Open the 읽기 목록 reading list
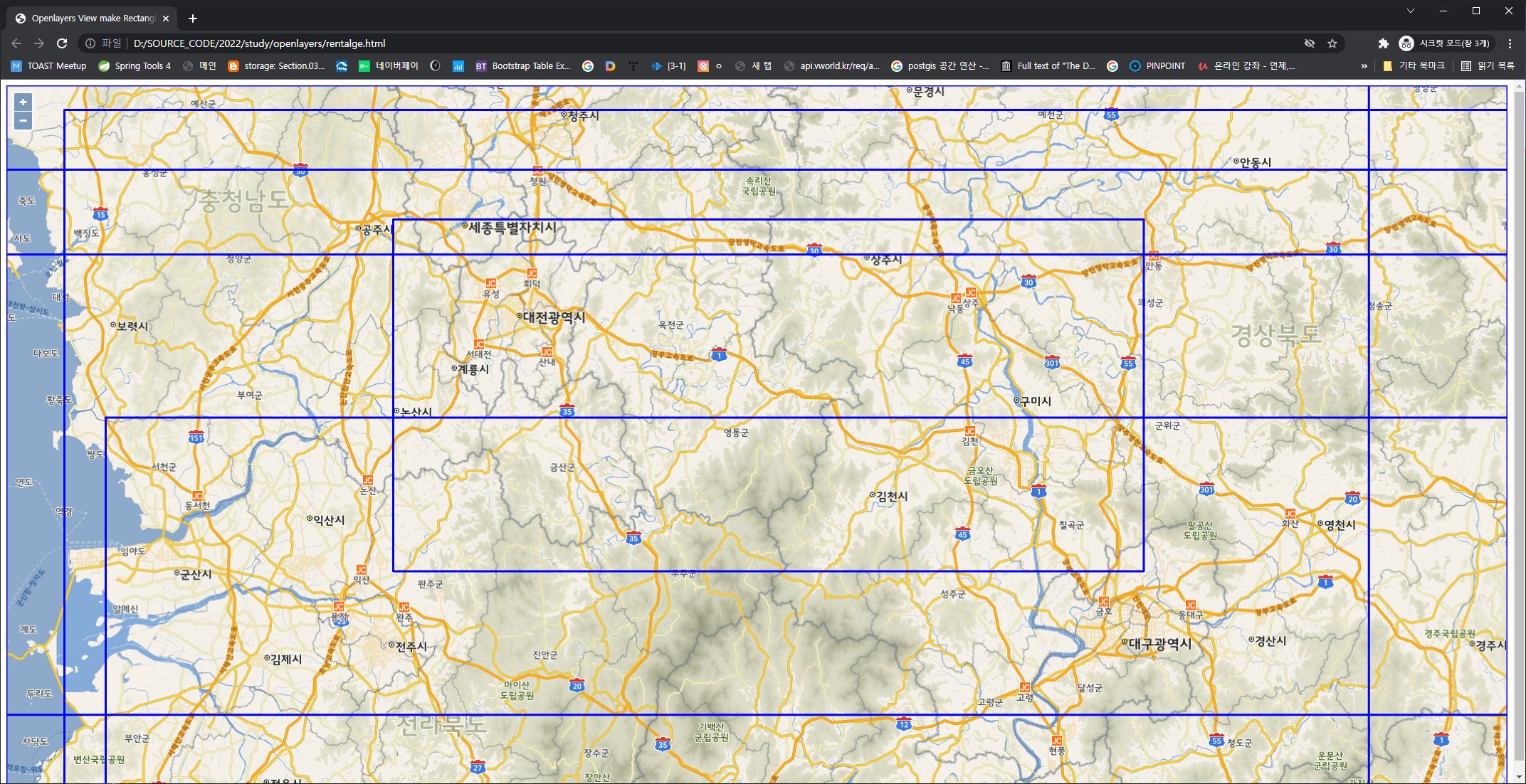The width and height of the screenshot is (1526, 784). coord(1488,66)
